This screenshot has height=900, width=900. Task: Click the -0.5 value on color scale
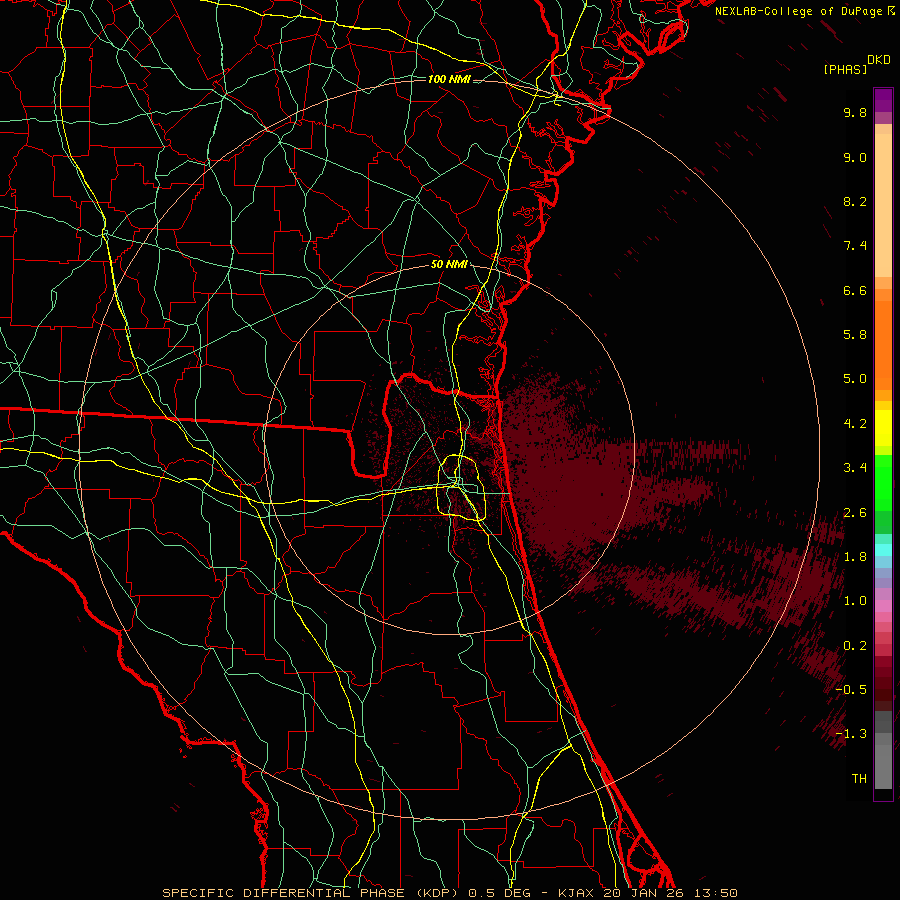tap(851, 690)
